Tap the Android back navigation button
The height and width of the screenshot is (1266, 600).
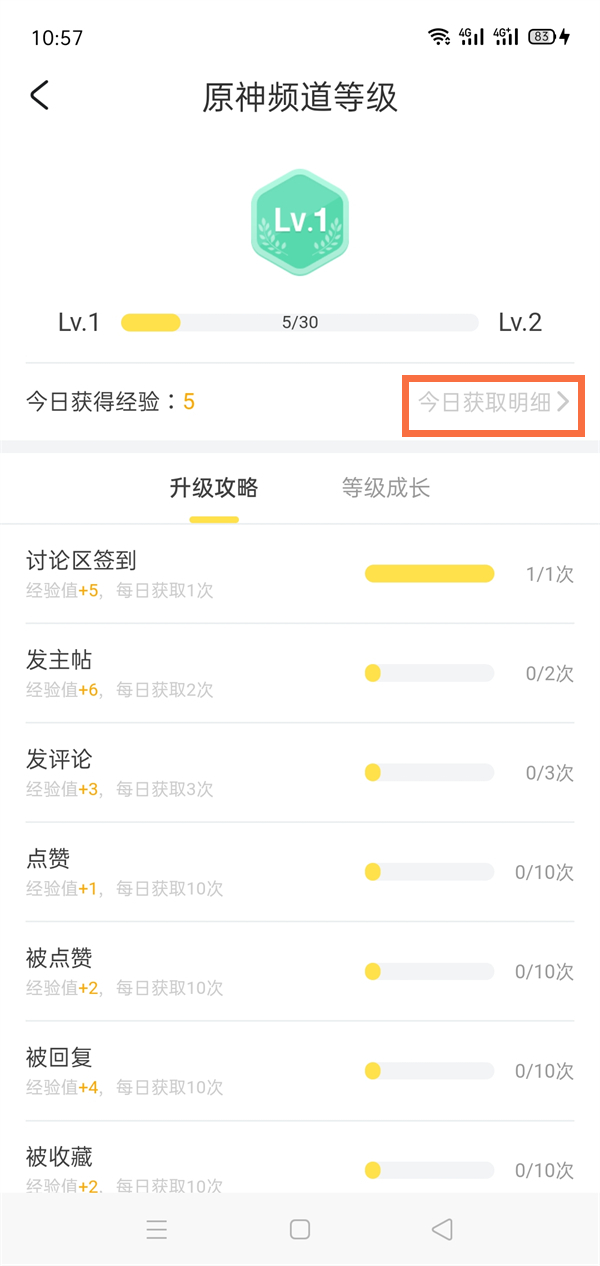[441, 1229]
